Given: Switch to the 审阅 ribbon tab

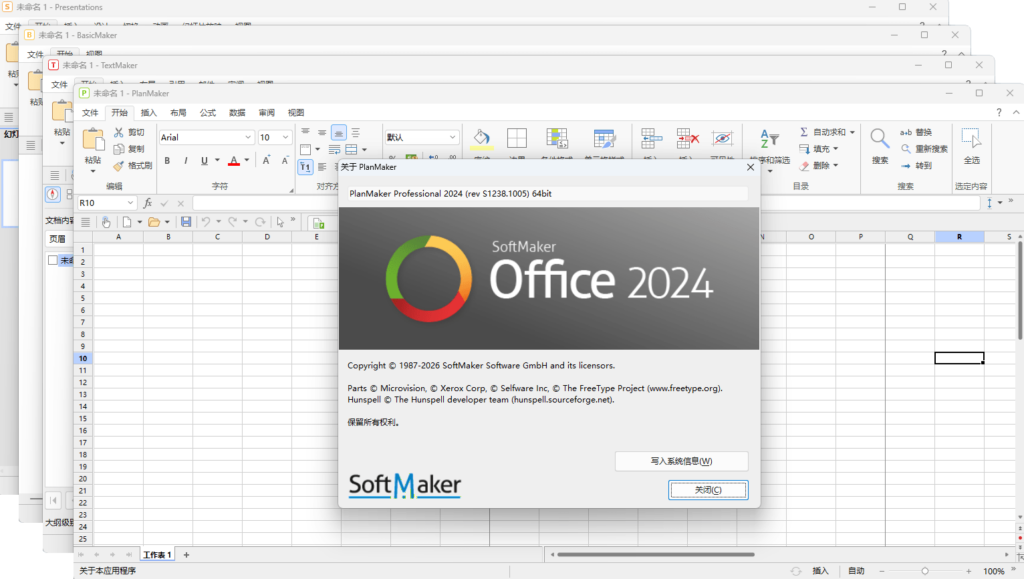Looking at the screenshot, I should 266,113.
